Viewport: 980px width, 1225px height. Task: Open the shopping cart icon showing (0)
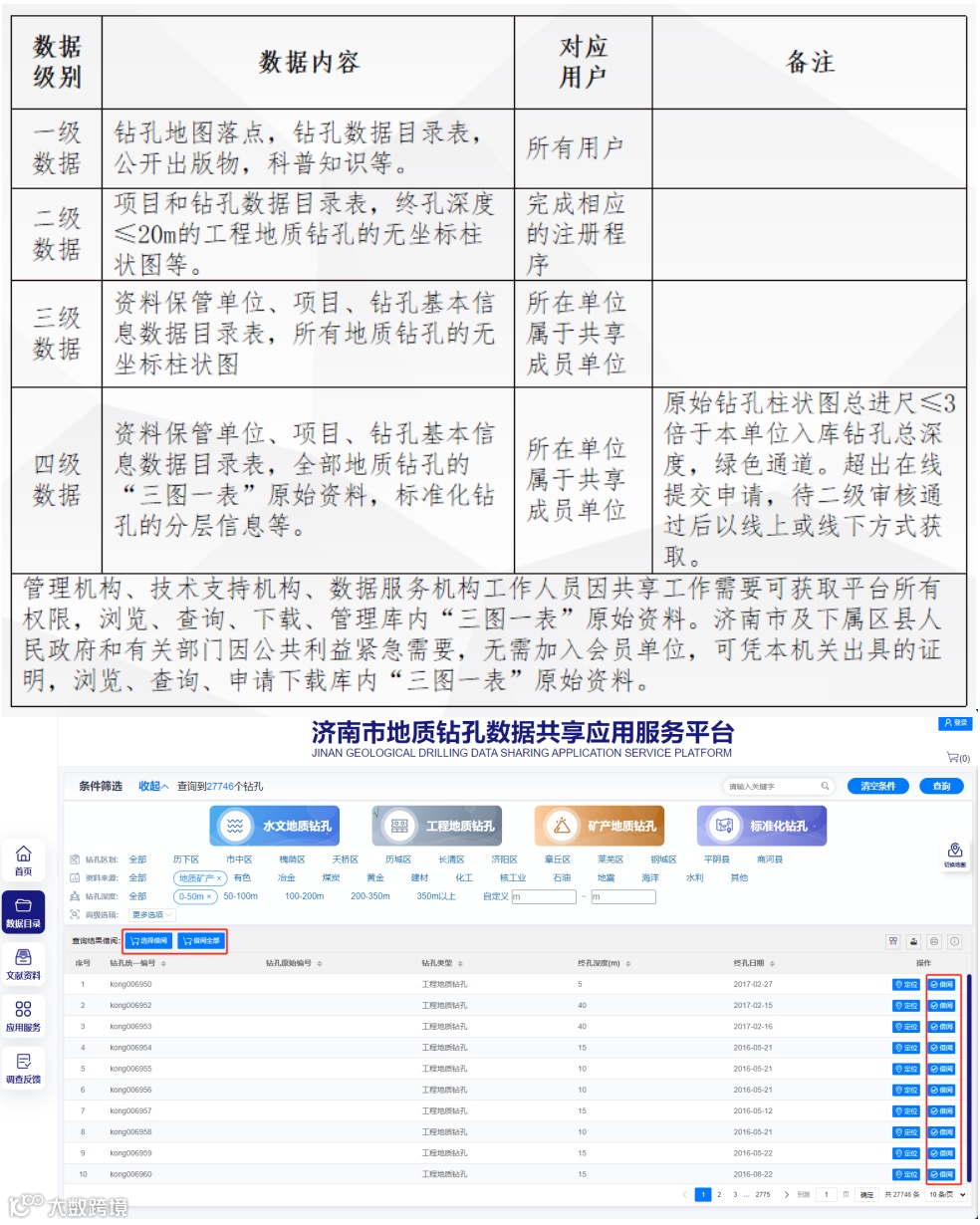(x=958, y=758)
